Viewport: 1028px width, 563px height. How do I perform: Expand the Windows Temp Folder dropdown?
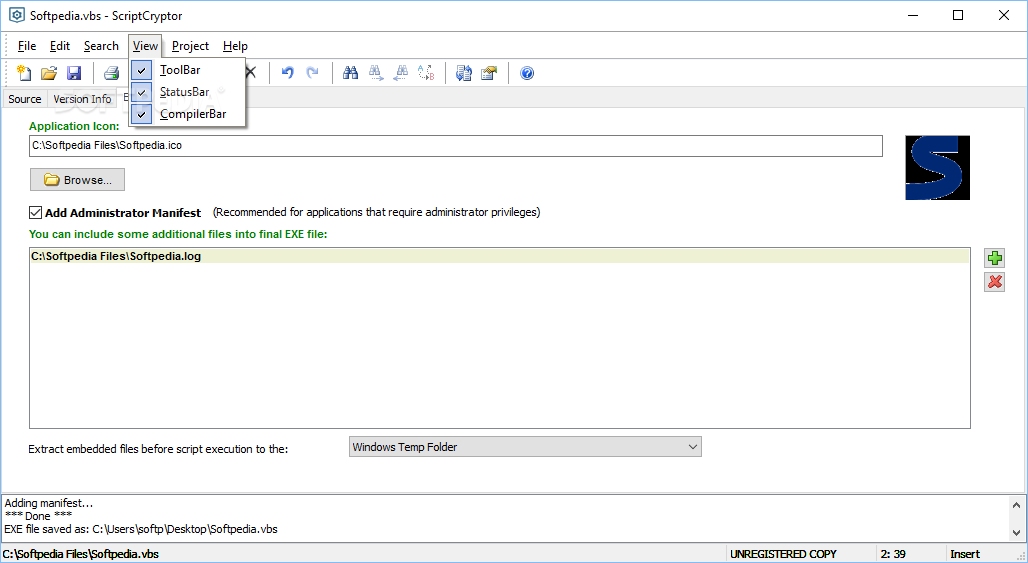click(x=692, y=447)
